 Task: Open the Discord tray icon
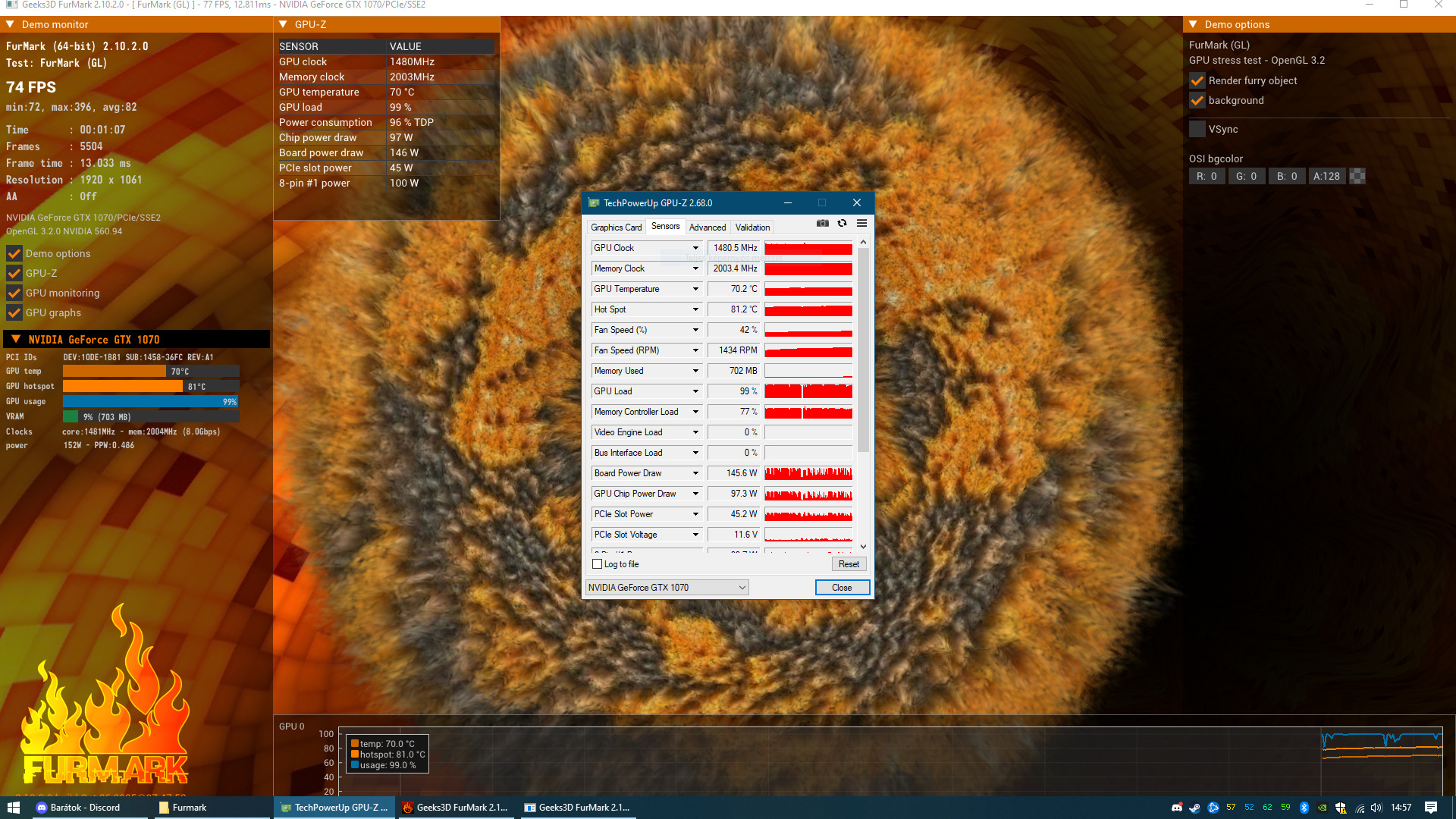(1176, 808)
